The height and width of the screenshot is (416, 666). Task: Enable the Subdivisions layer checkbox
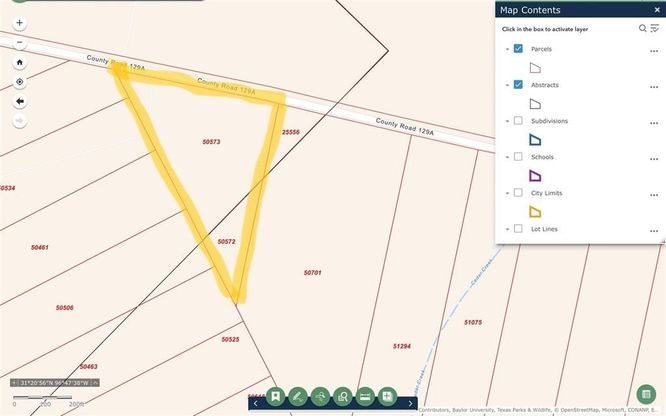[518, 121]
